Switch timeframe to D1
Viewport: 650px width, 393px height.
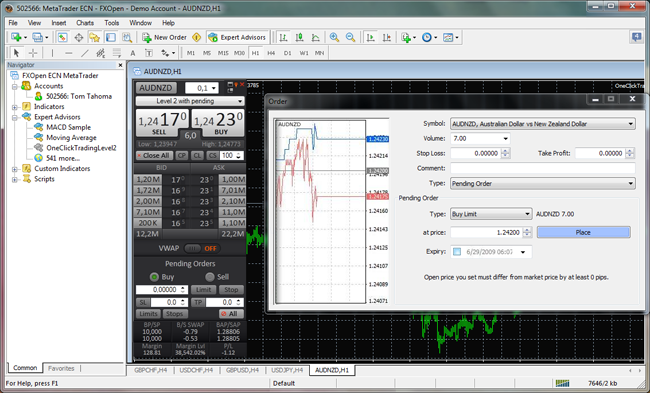click(287, 53)
